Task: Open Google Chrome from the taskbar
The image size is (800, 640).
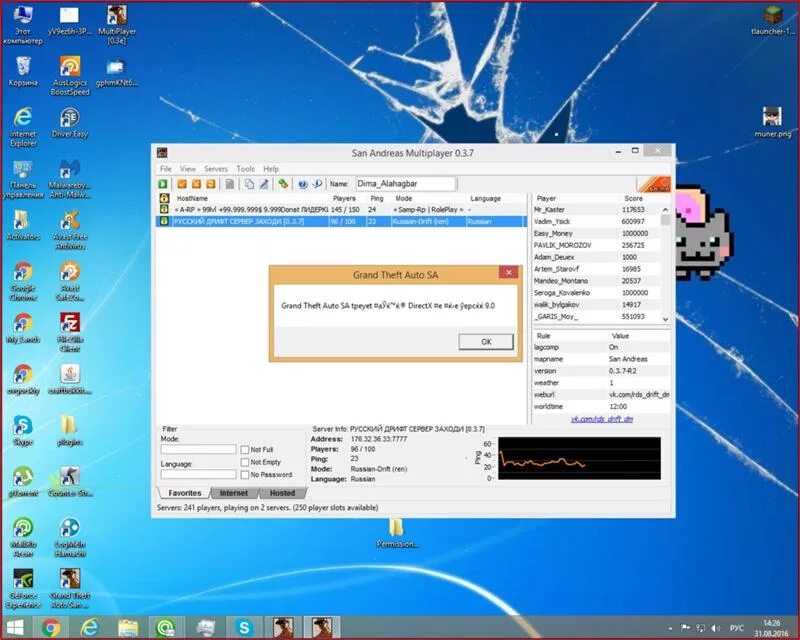Action: [x=51, y=627]
